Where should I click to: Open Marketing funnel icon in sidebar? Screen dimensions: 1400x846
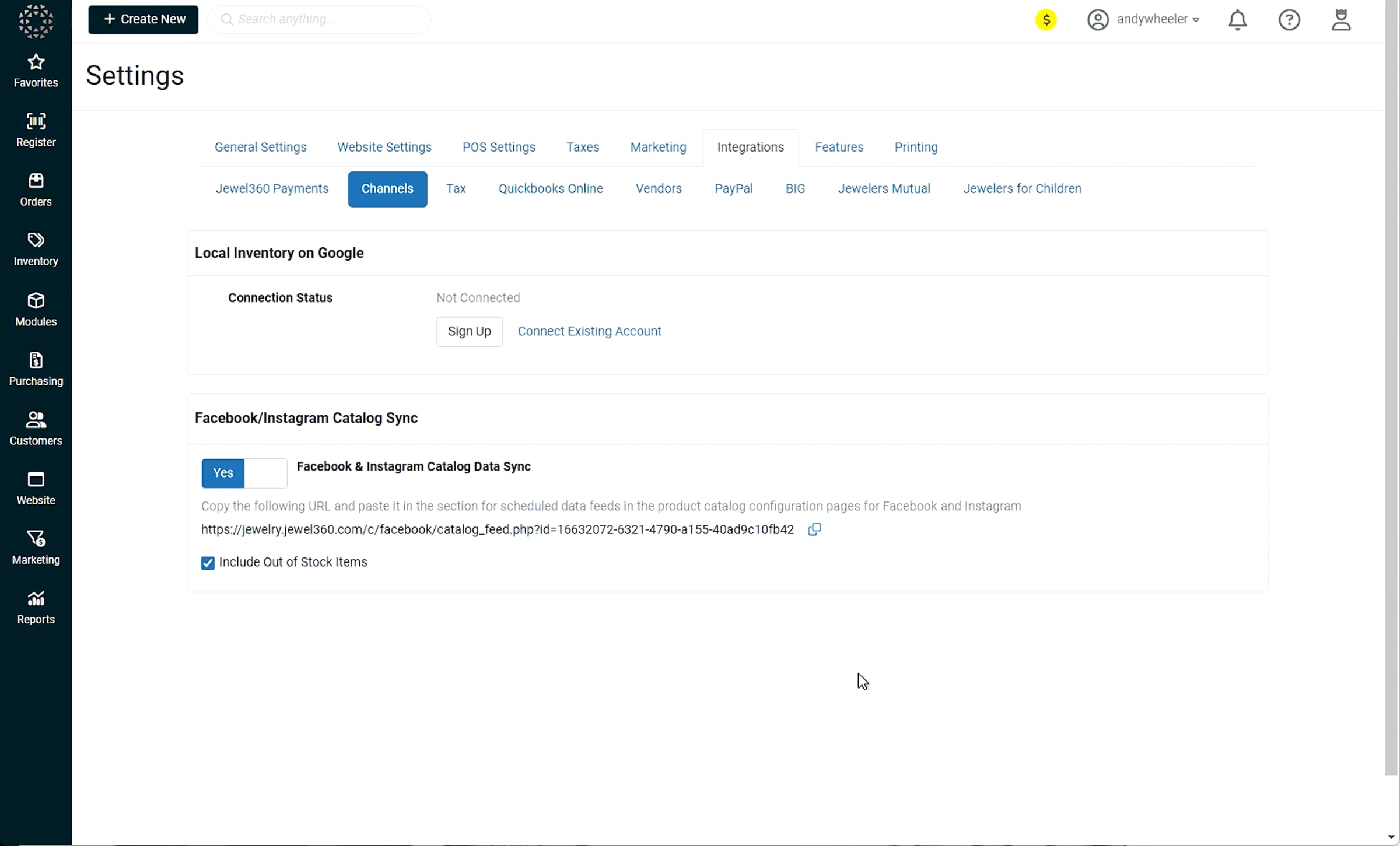point(36,539)
